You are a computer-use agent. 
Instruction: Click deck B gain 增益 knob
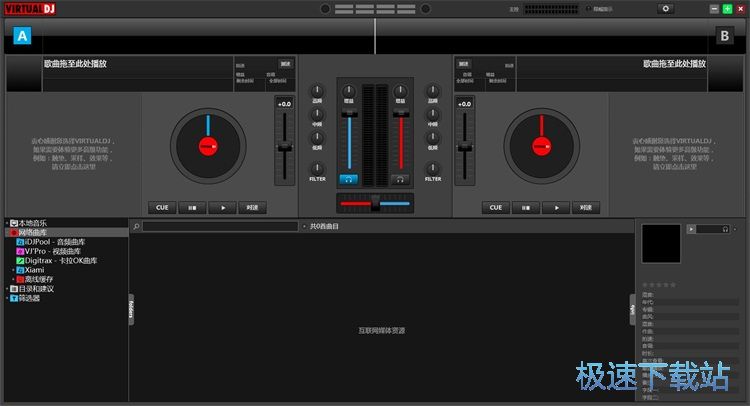[400, 91]
